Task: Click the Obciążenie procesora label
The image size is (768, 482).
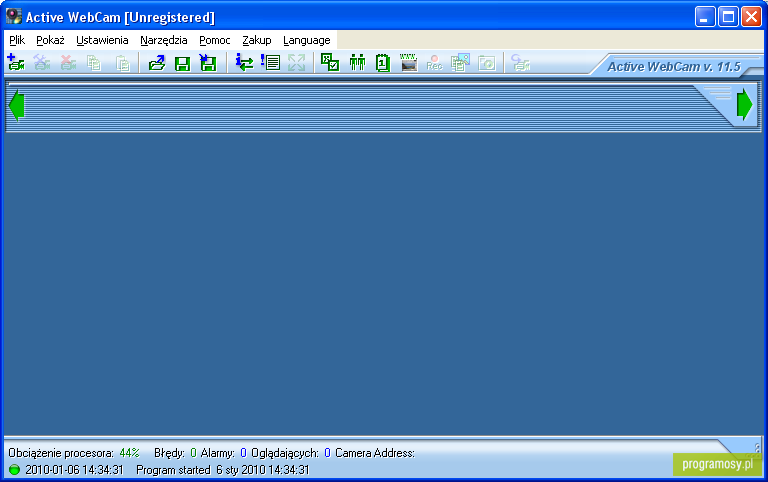Action: coord(61,453)
